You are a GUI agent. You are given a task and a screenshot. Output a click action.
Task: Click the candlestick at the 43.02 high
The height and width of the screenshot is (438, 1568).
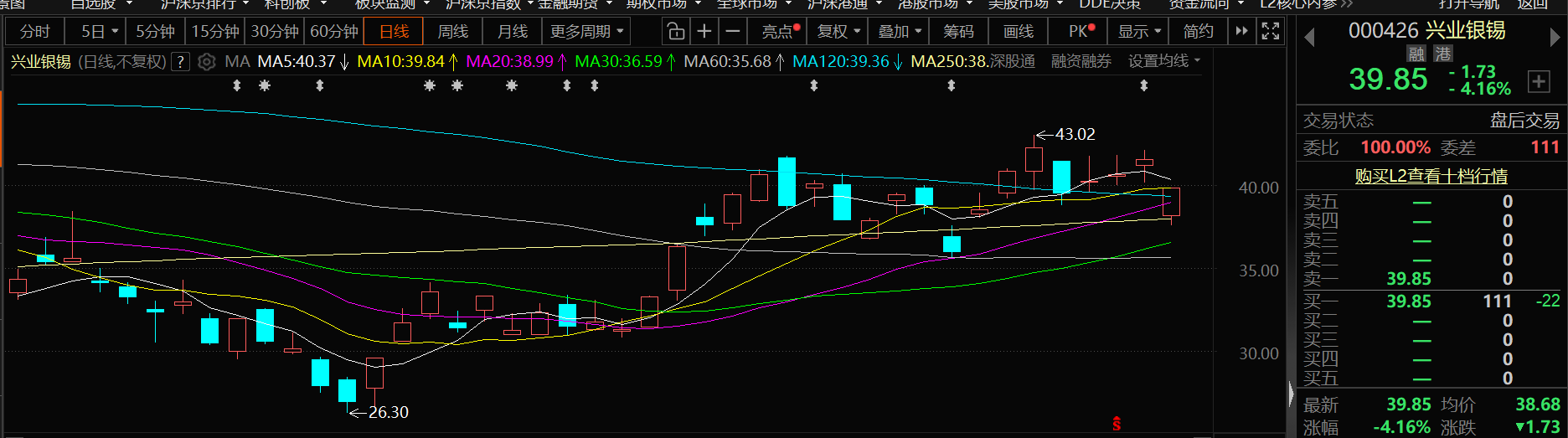tap(1034, 159)
